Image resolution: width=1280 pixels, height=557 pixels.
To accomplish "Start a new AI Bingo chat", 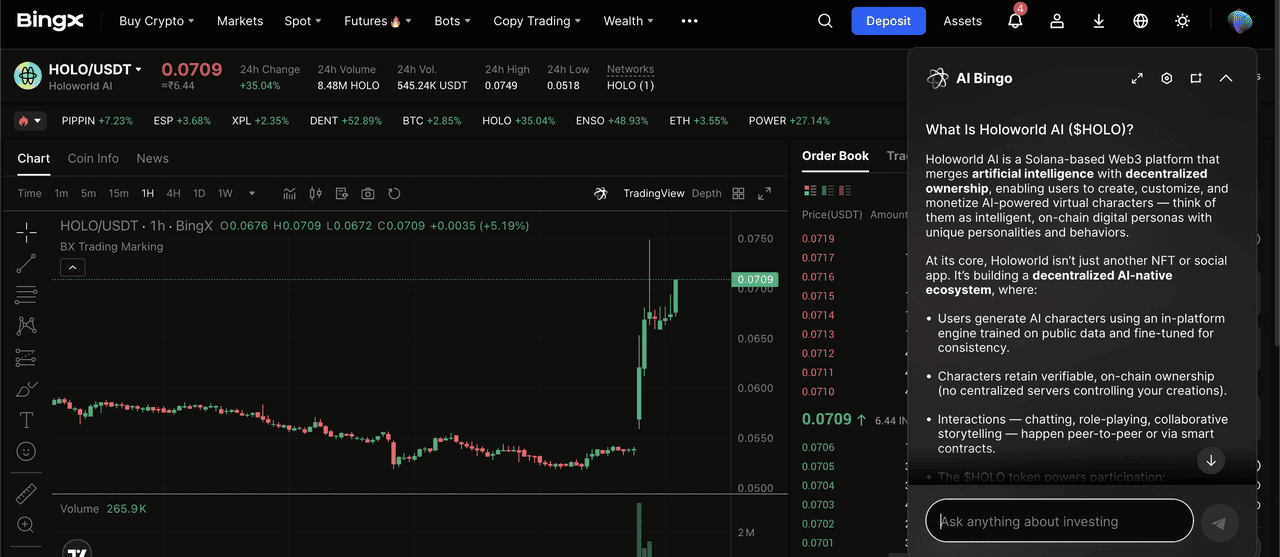I will click(x=1196, y=78).
